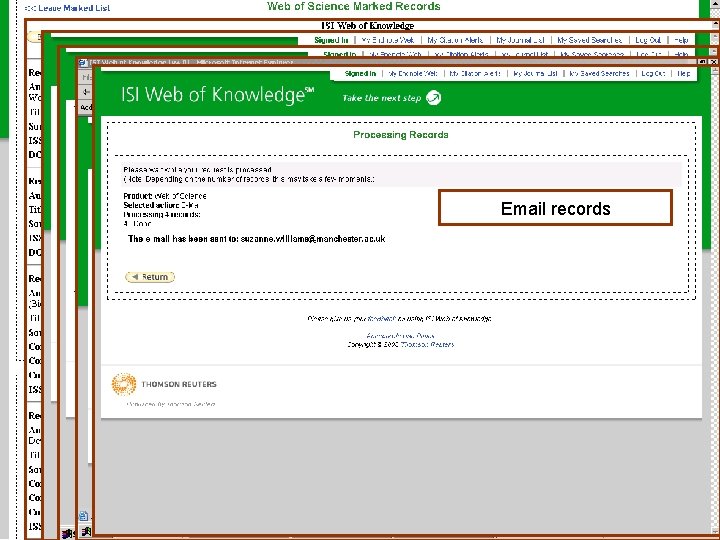Open the Thomson Reuters copyright link
Screen dimensions: 720x540
[x=428, y=344]
